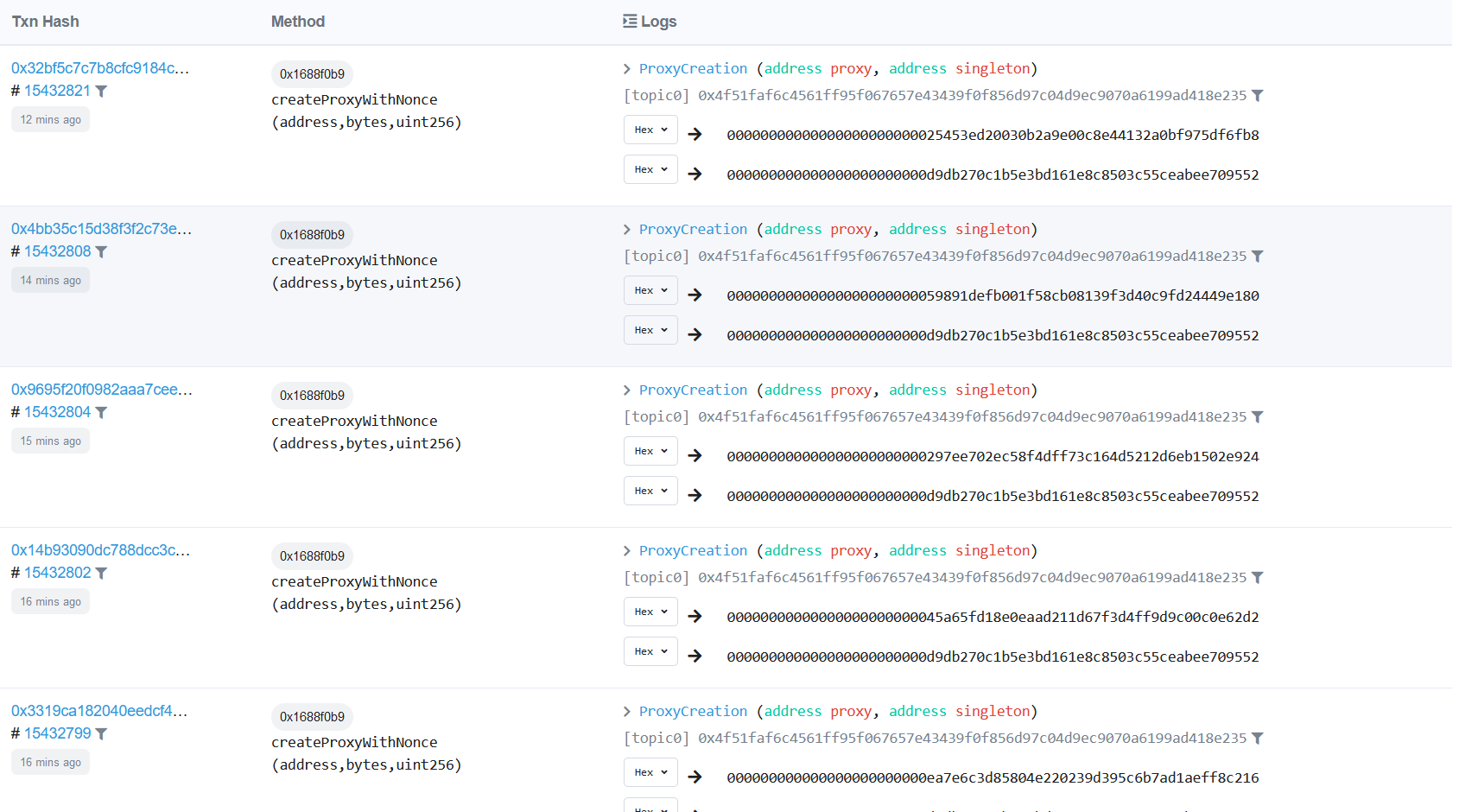Open block number 15432802 link

57,573
